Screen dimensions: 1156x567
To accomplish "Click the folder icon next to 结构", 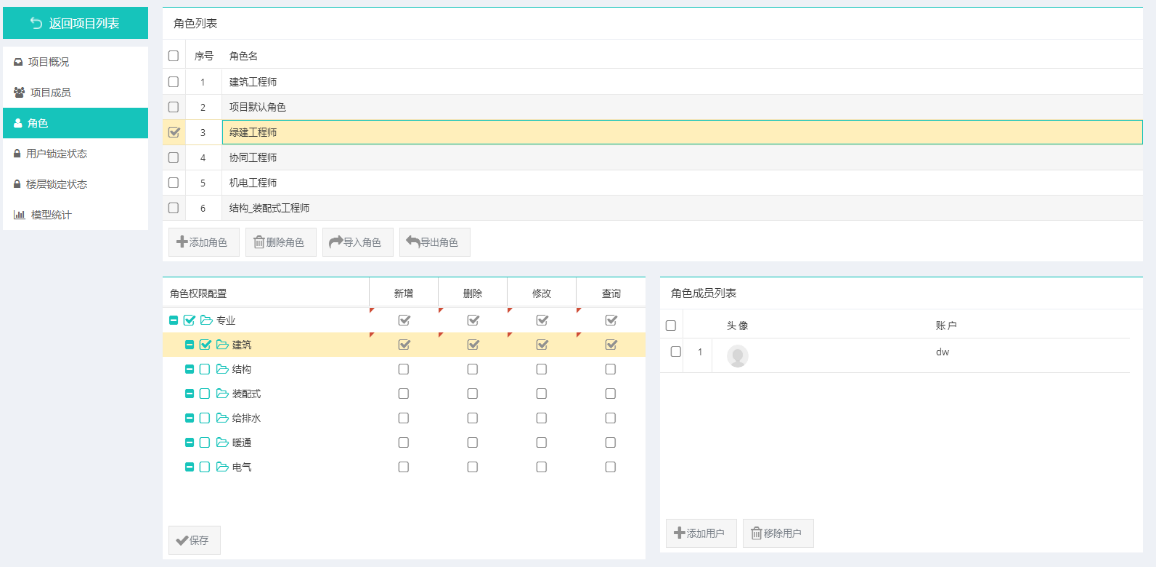I will (x=222, y=369).
